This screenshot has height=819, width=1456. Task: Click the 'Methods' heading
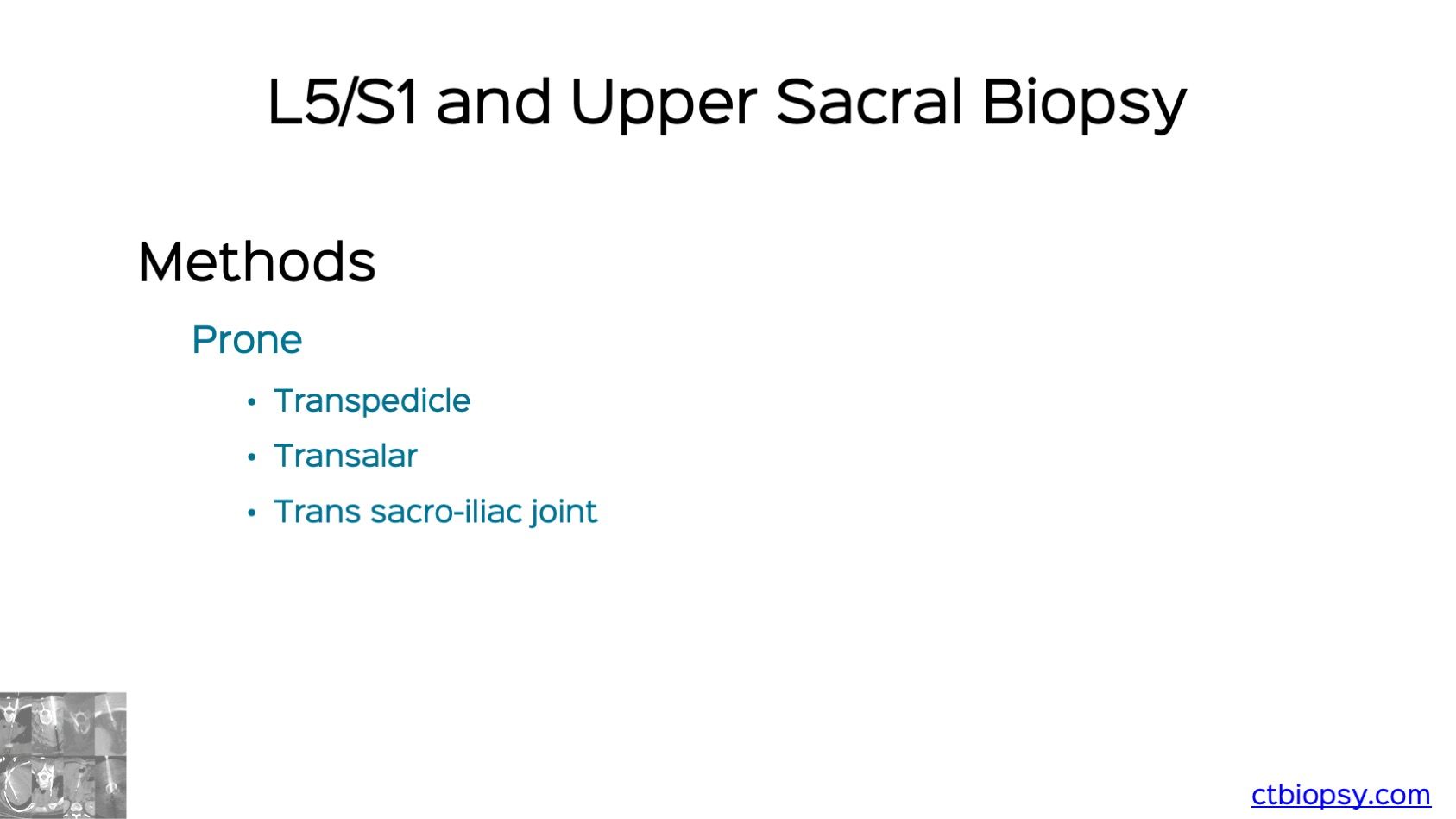pos(257,261)
